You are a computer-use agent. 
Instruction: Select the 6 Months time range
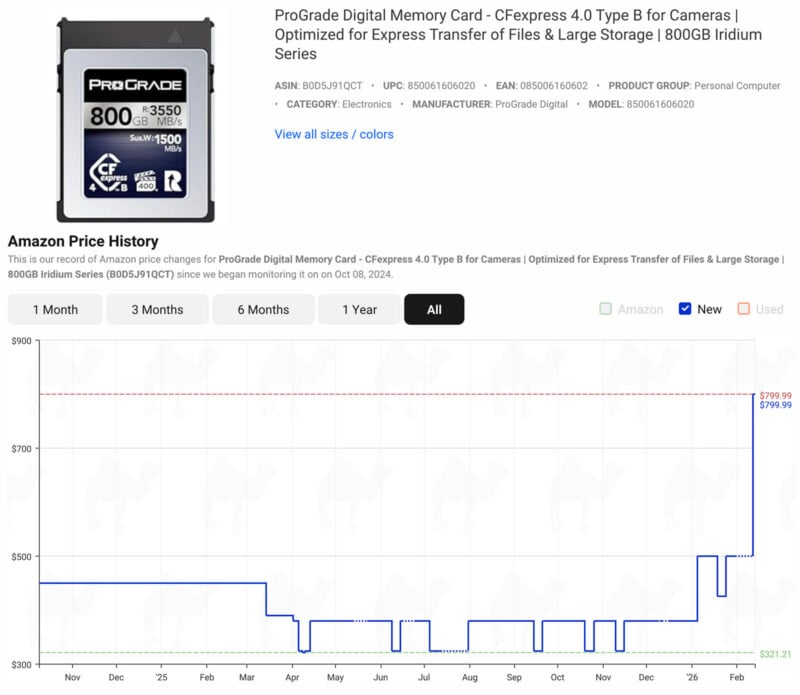pos(262,309)
